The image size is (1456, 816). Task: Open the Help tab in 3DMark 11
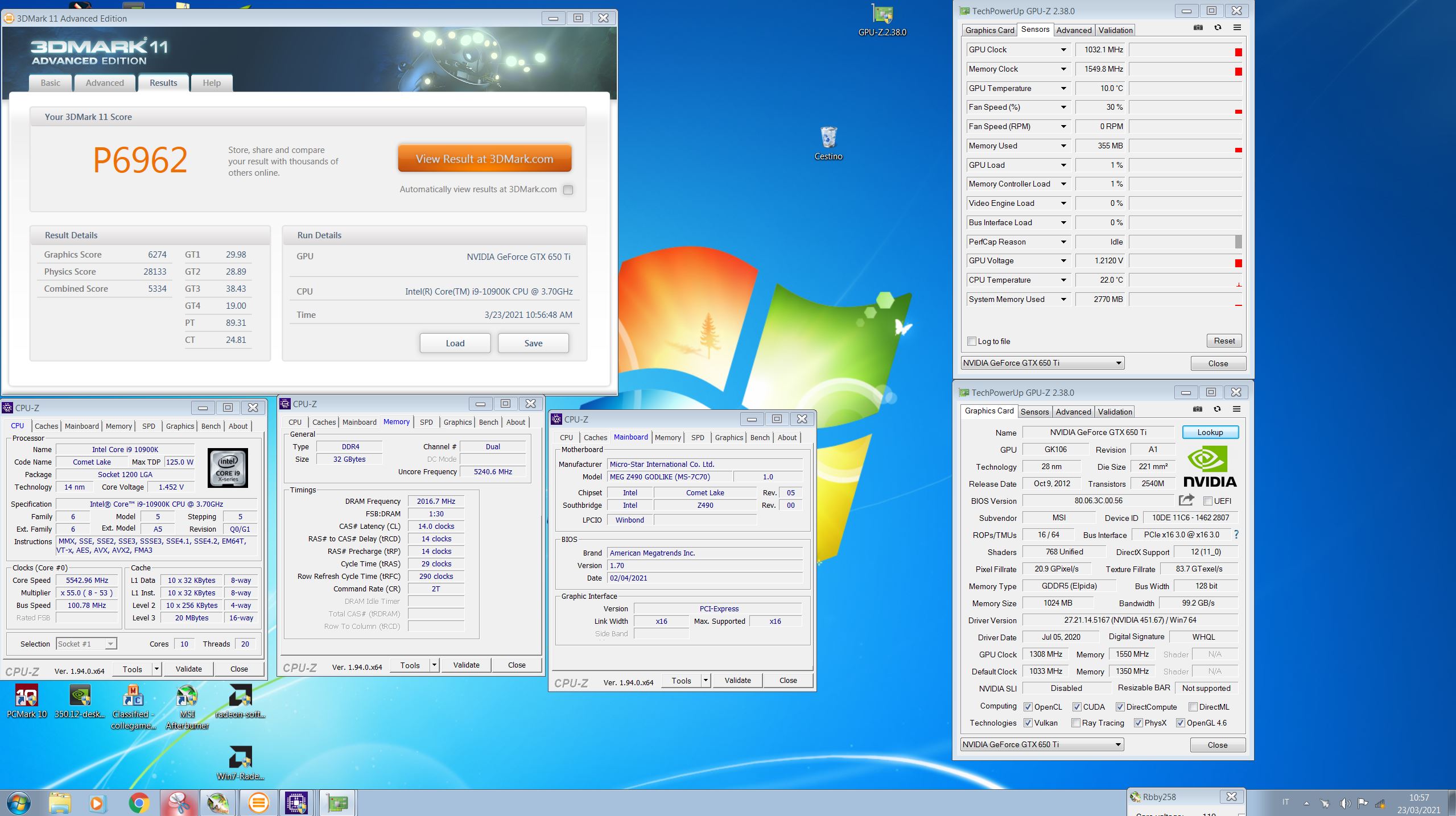(x=212, y=83)
